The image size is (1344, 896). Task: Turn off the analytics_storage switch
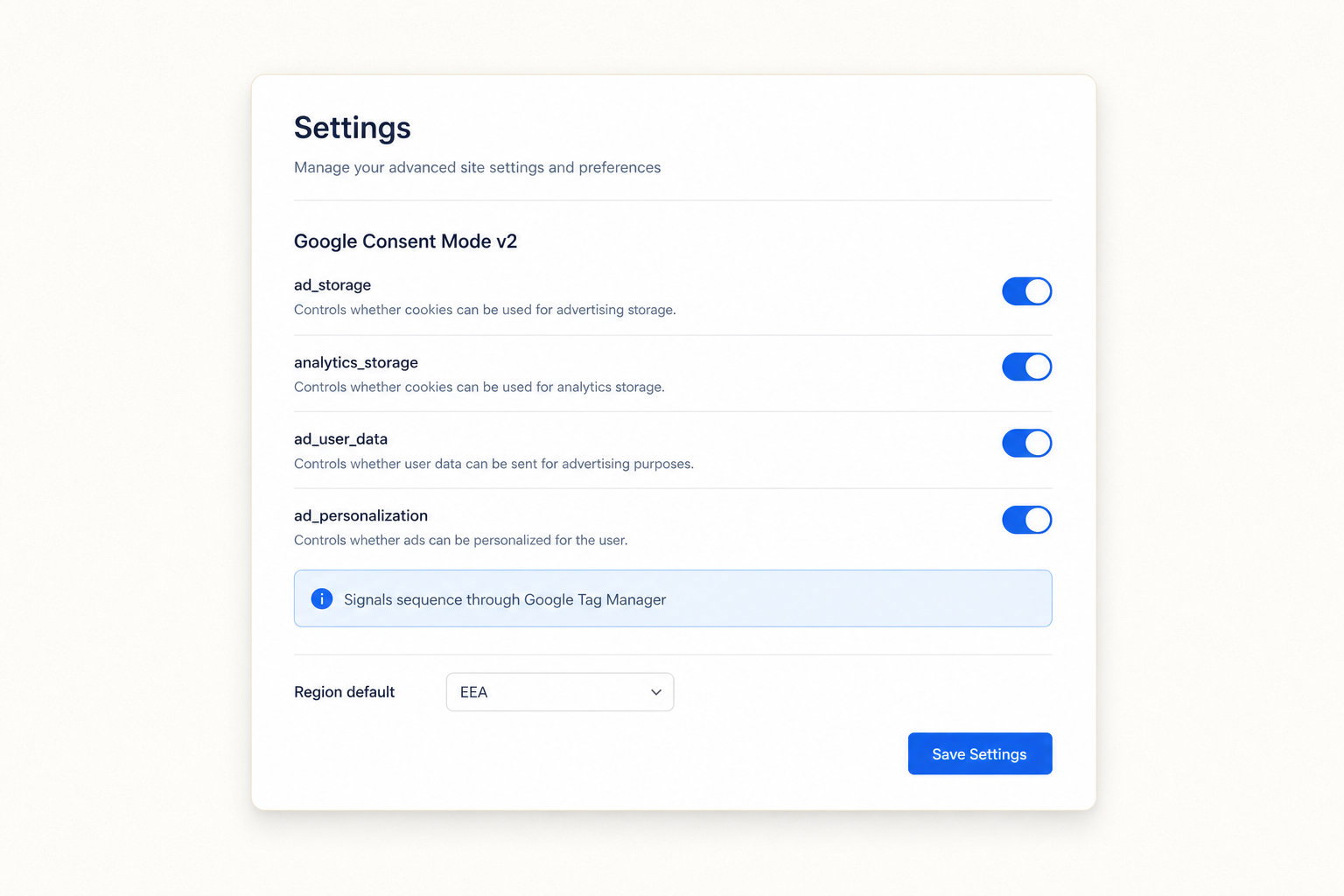coord(1026,367)
